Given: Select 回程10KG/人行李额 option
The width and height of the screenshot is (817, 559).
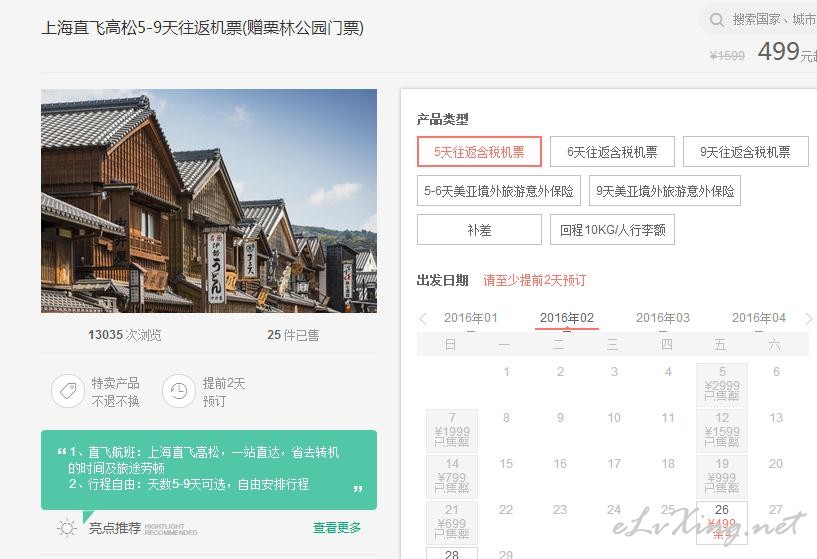Looking at the screenshot, I should click(x=612, y=230).
